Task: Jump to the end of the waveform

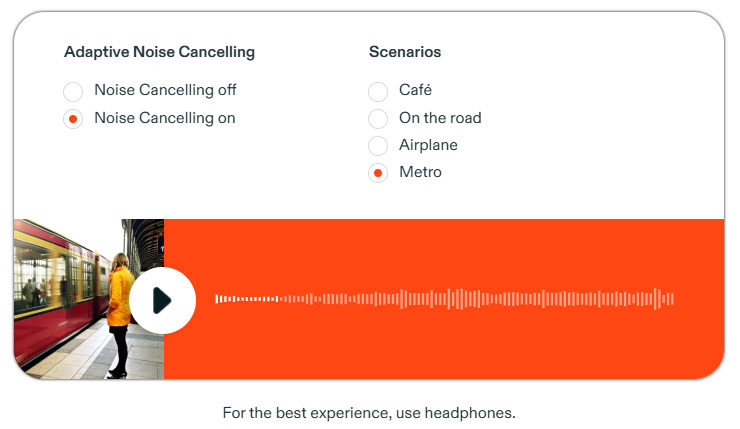Action: coord(671,298)
